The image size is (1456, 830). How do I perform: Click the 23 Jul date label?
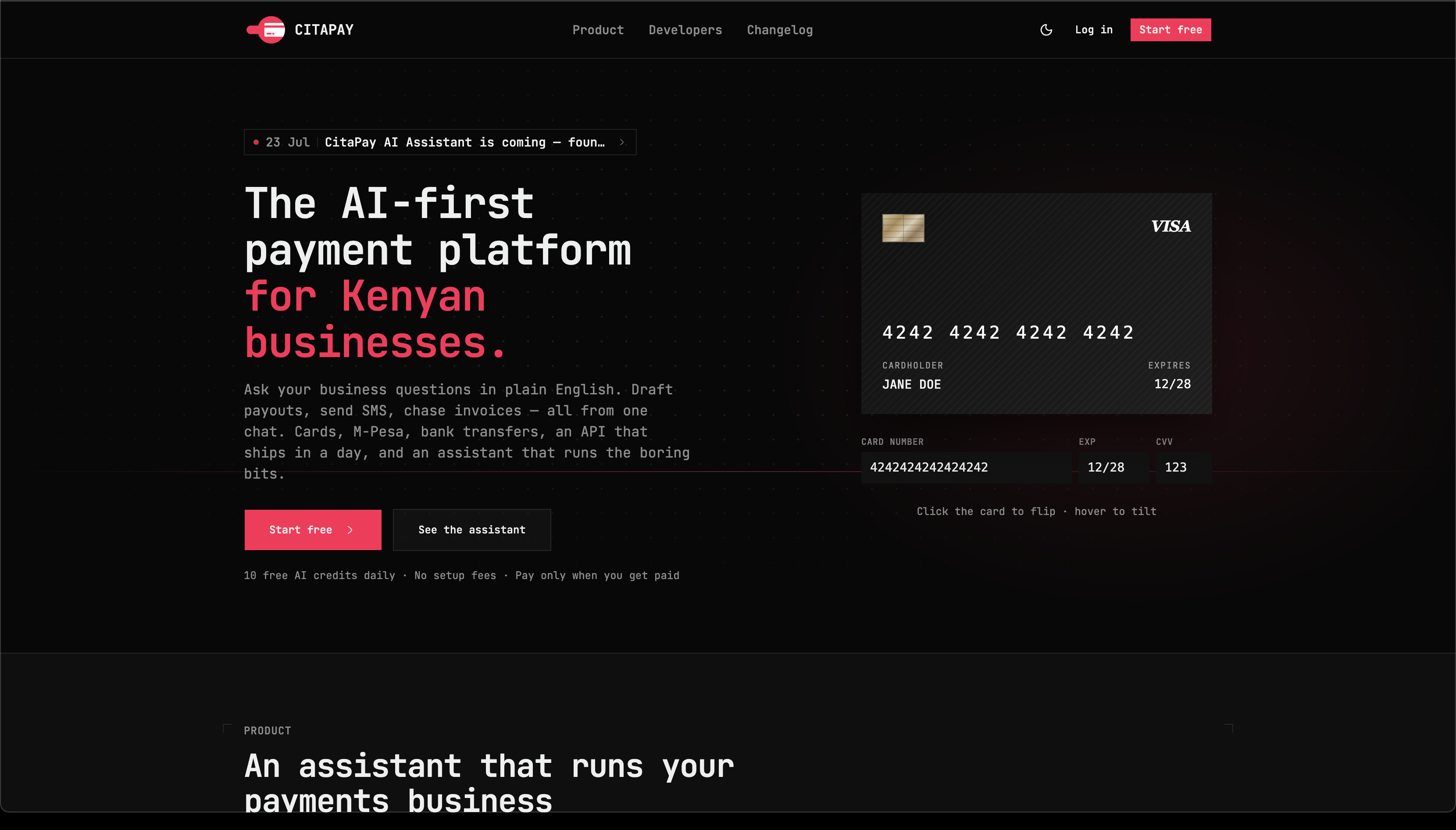[x=288, y=143]
